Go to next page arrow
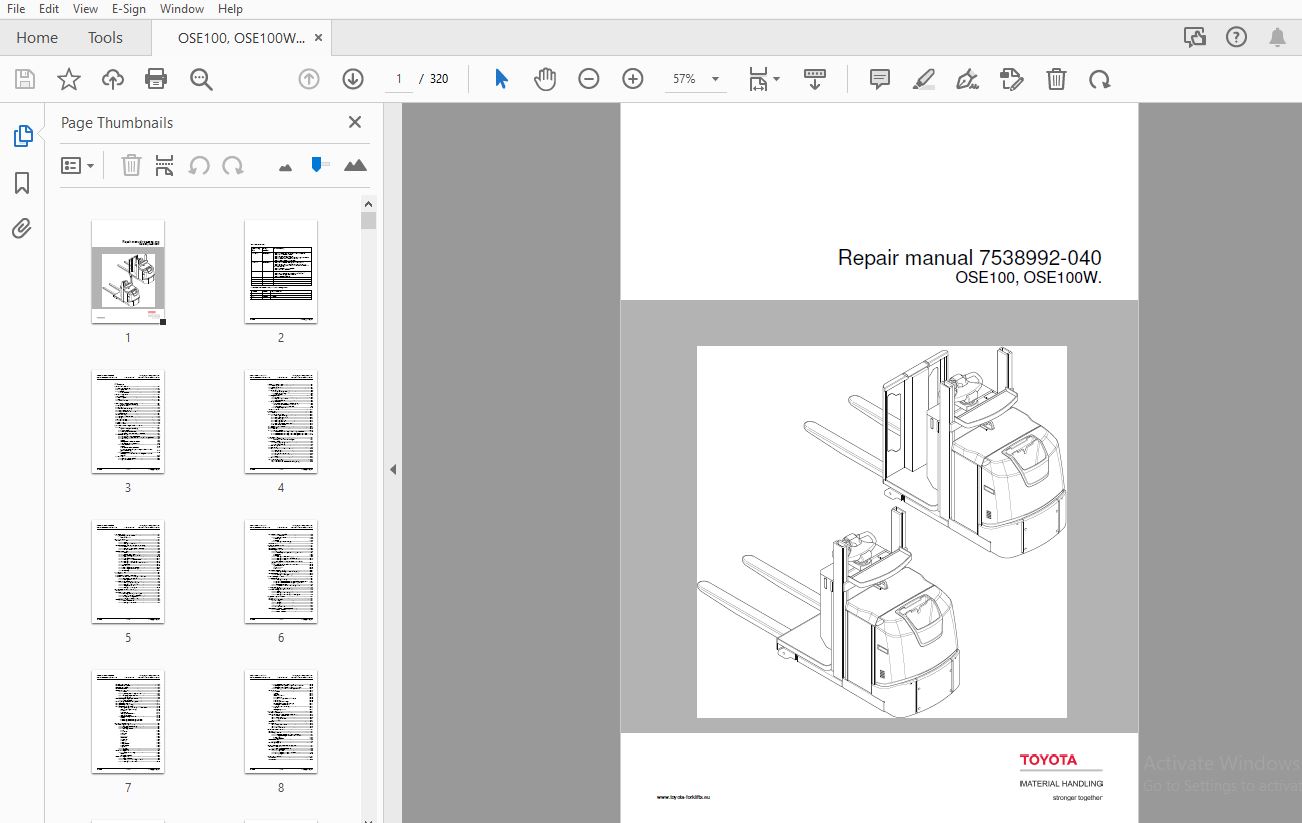The image size is (1302, 823). (353, 79)
